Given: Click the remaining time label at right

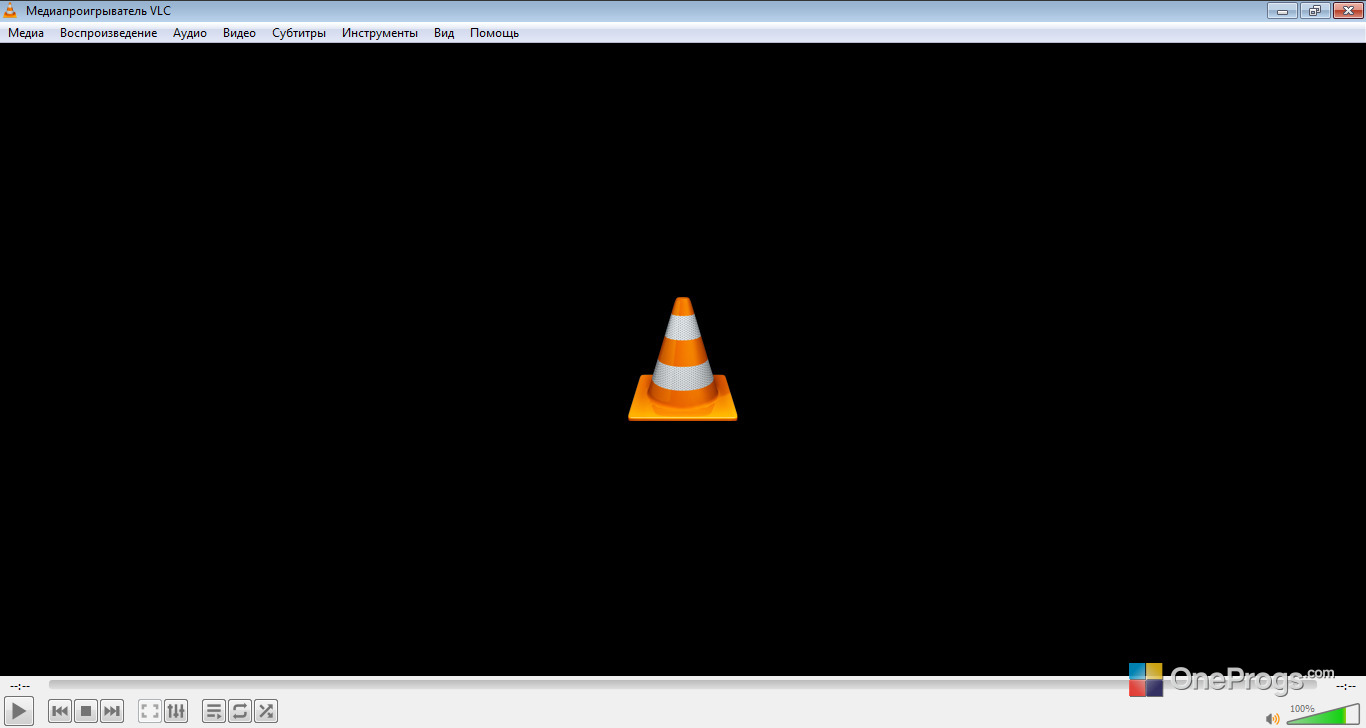Looking at the screenshot, I should 1346,685.
